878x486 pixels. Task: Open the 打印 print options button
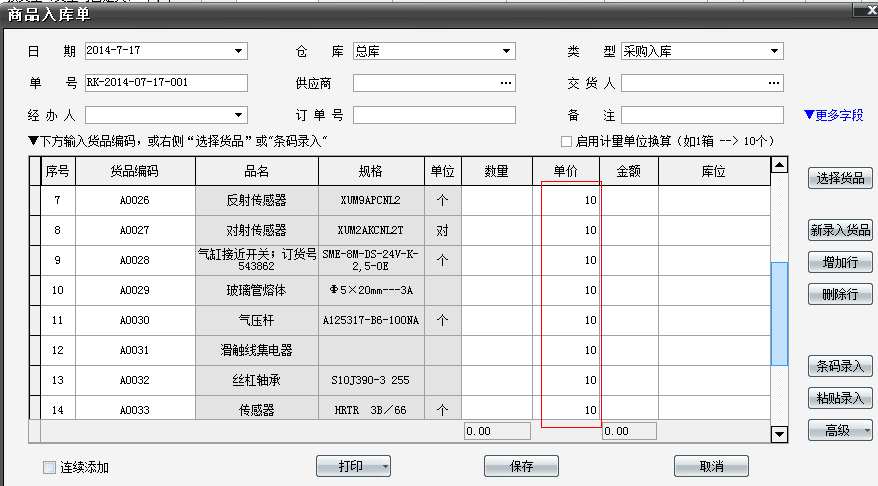coord(353,466)
